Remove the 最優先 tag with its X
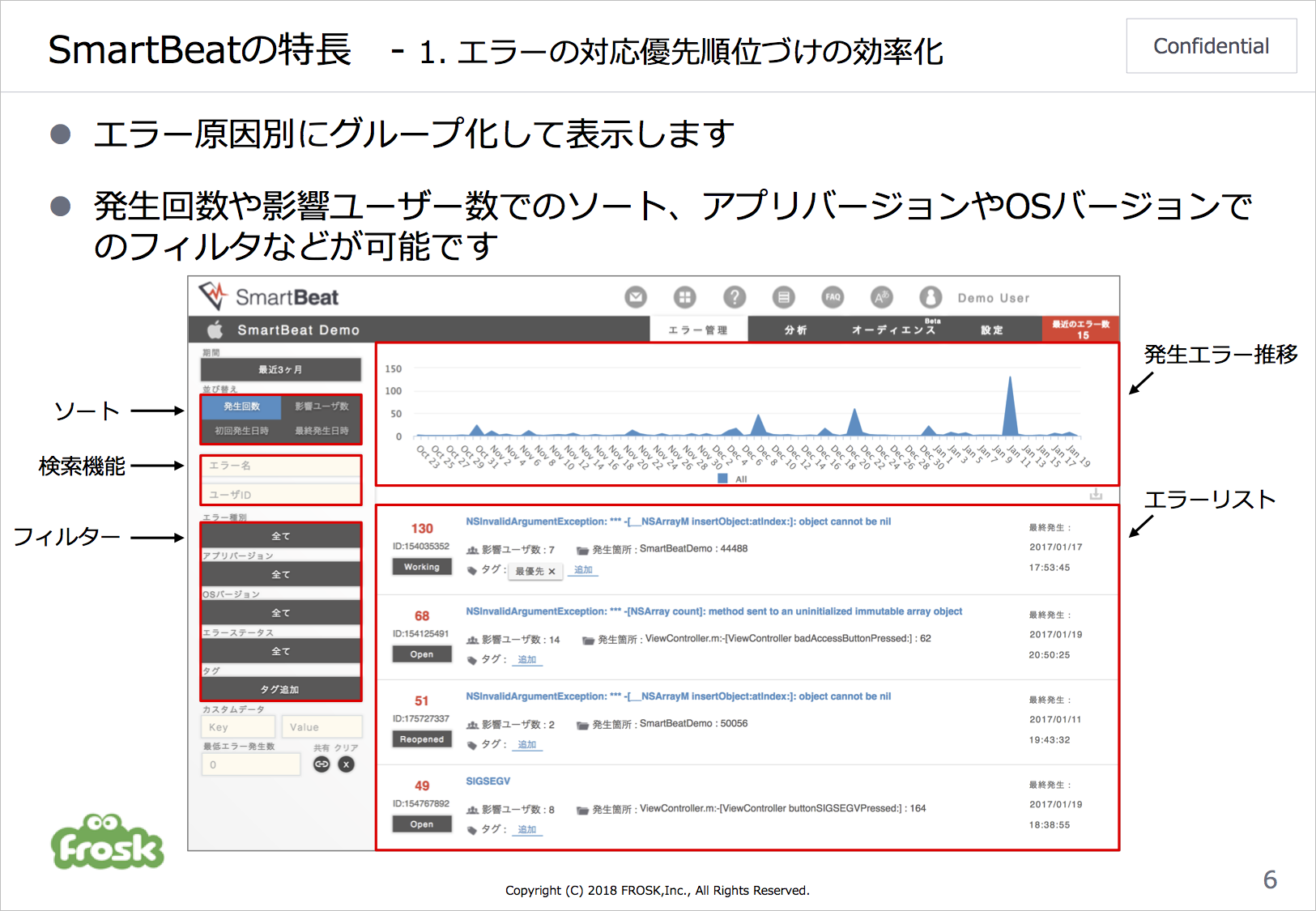Screen dimensions: 1316x911 click(x=552, y=571)
